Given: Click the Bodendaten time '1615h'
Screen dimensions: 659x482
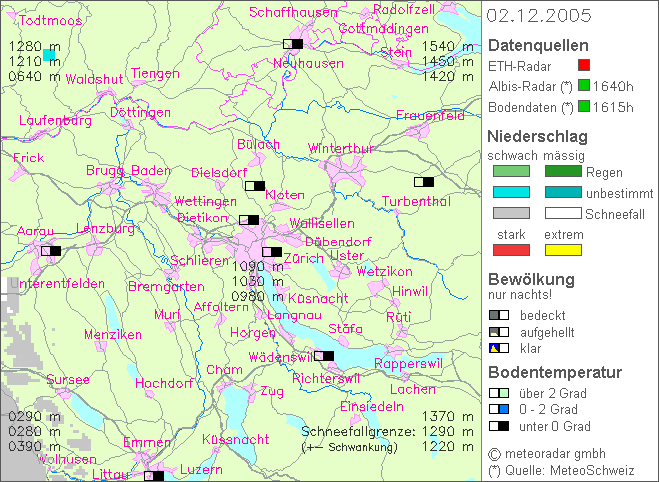Looking at the screenshot, I should [613, 107].
